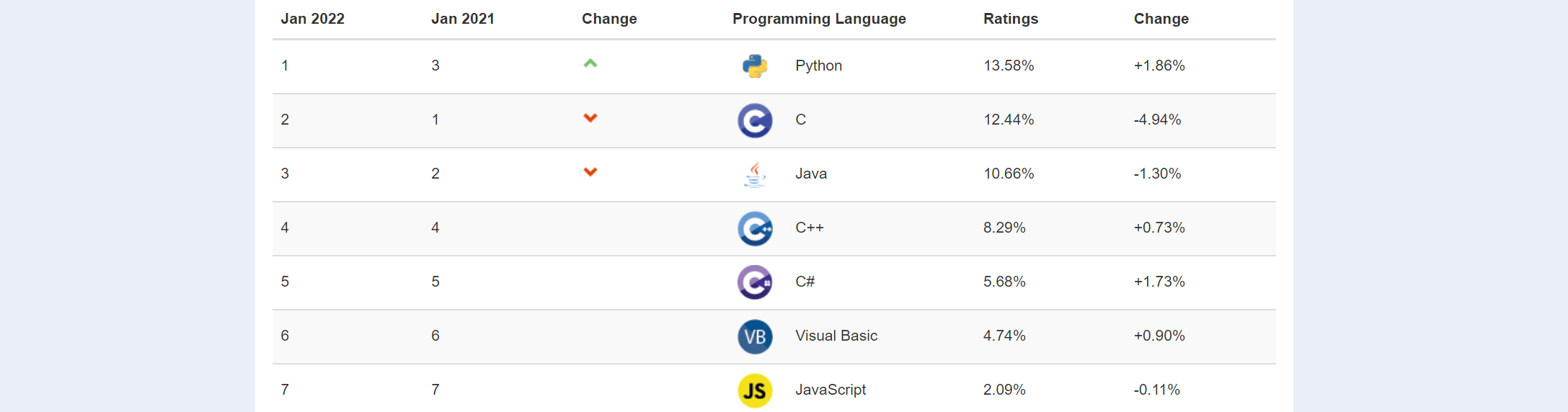Click the red down arrow in Java row
The height and width of the screenshot is (412, 1568).
click(590, 172)
